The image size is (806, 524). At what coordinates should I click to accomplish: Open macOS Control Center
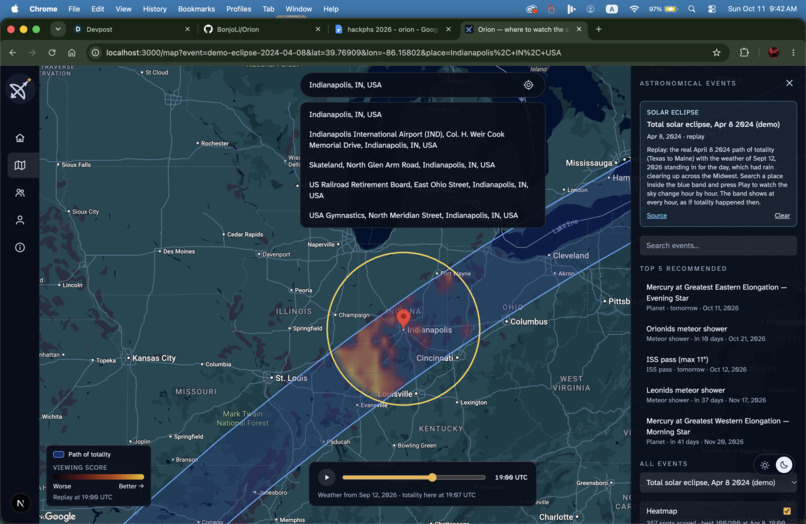711,9
